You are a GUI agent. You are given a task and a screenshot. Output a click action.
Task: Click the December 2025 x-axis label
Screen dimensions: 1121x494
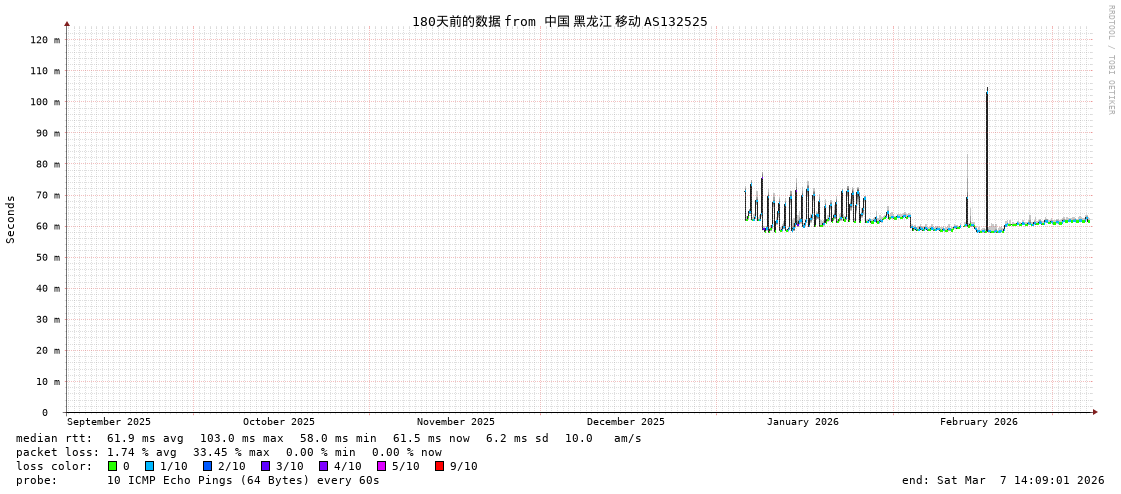pos(625,422)
